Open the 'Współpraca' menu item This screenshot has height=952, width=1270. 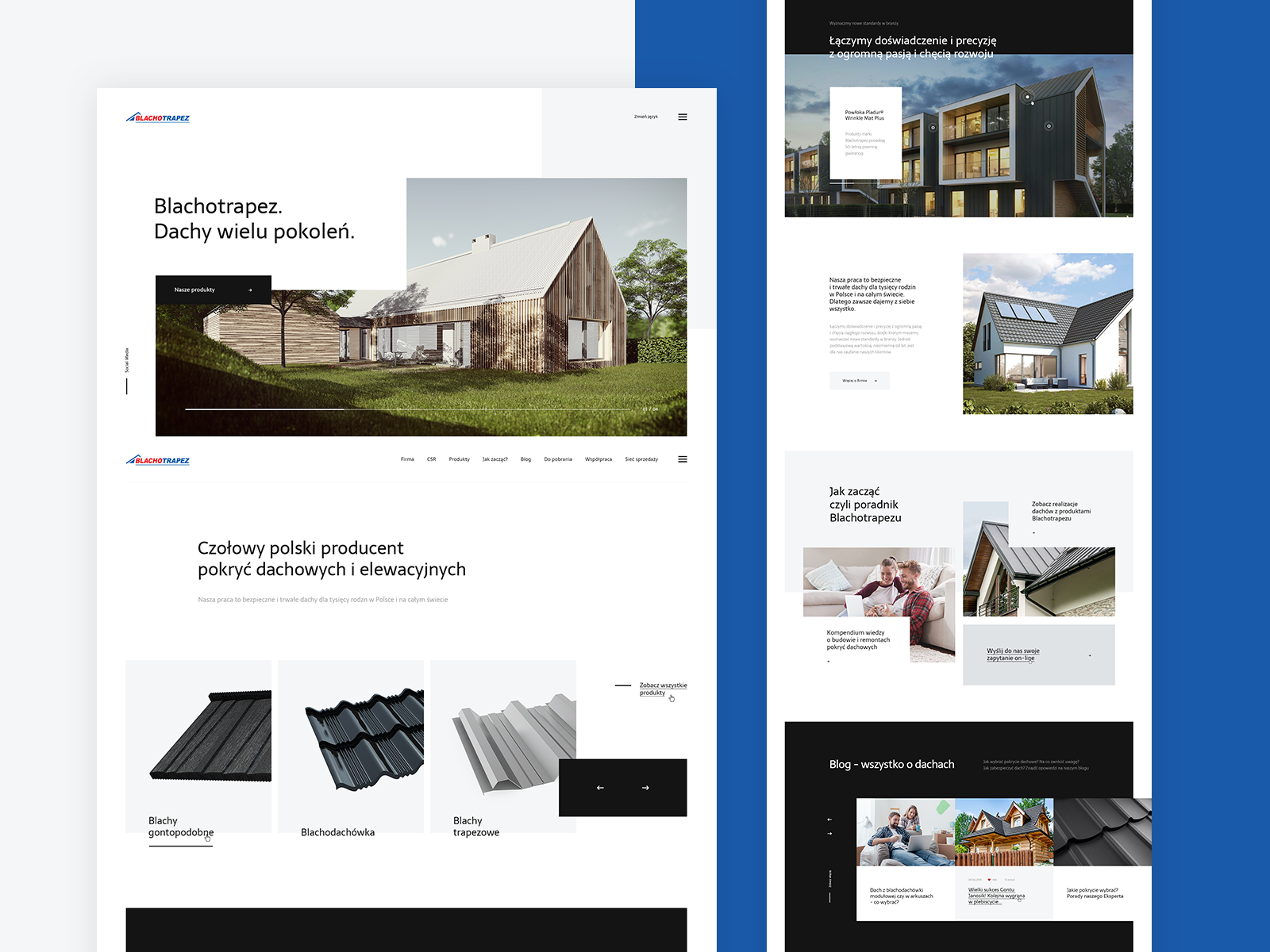click(x=598, y=459)
